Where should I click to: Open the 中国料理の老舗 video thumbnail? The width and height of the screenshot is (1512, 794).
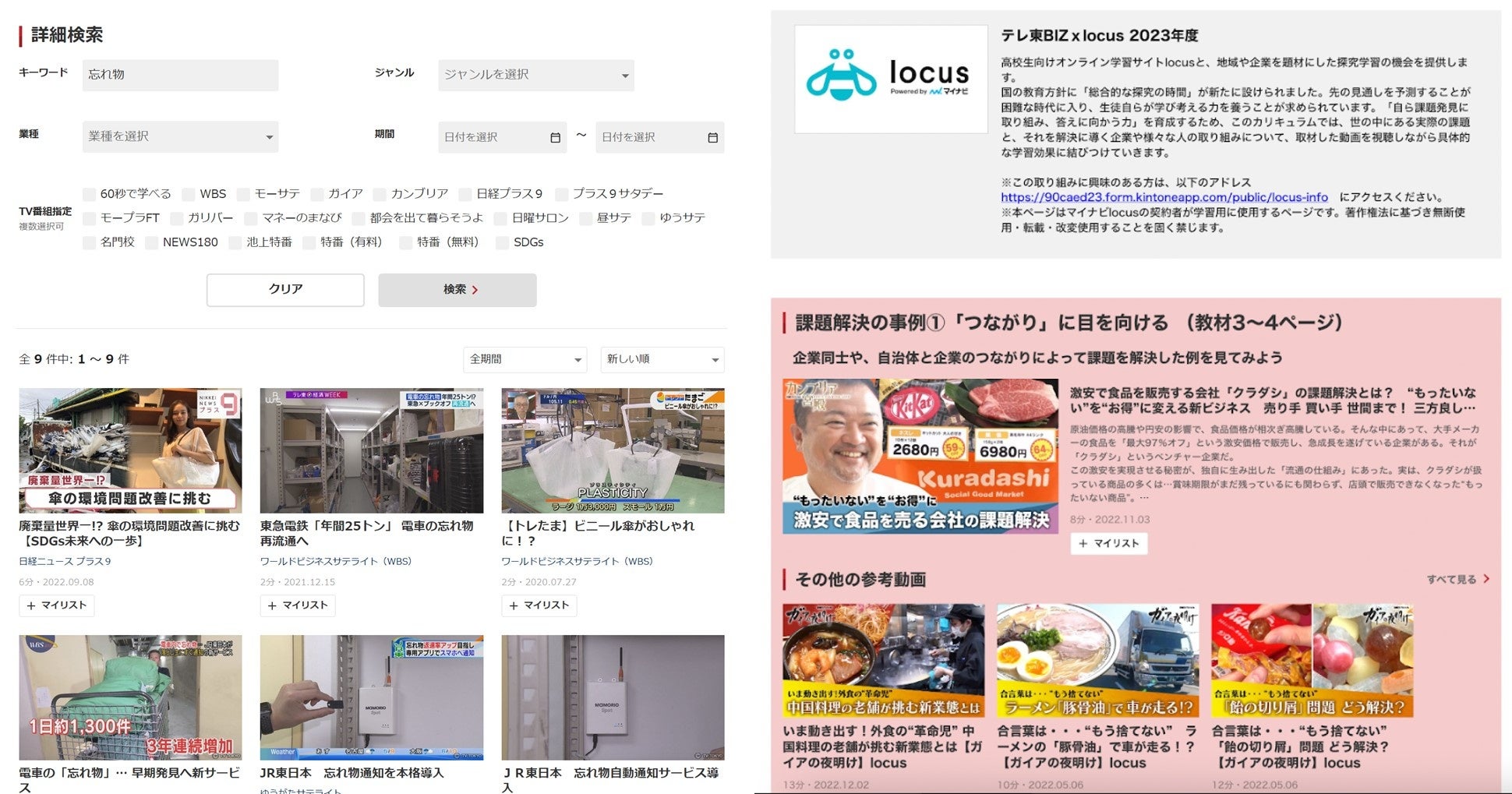[883, 661]
